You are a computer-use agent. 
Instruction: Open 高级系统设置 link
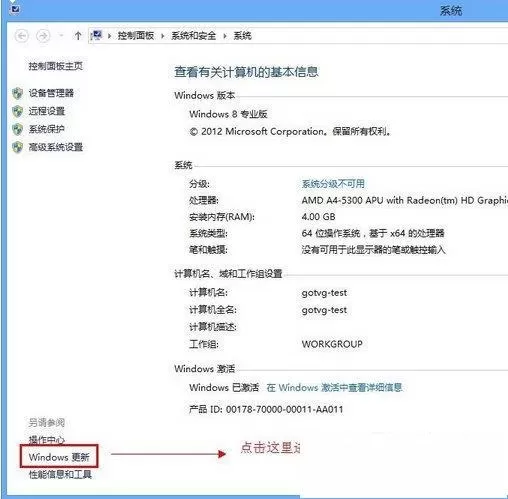click(x=56, y=147)
